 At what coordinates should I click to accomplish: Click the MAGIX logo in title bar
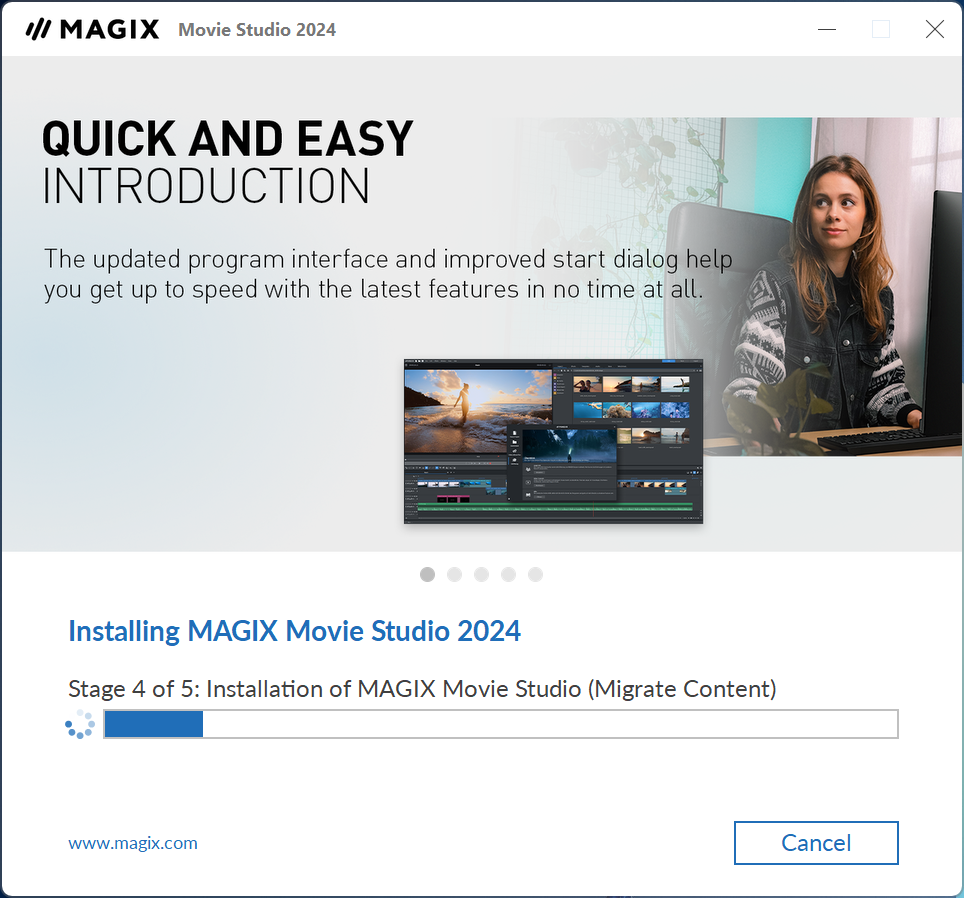pyautogui.click(x=93, y=29)
